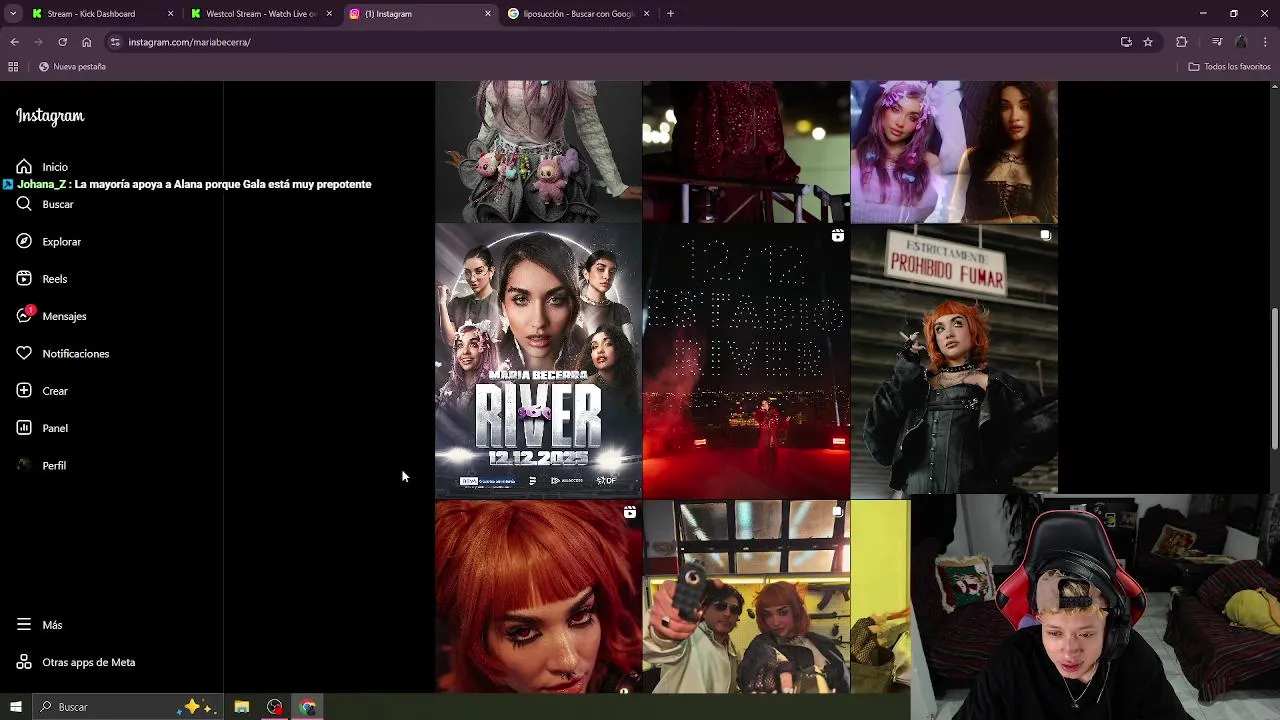This screenshot has height=720, width=1280.
Task: Open Nueva pestaña bookmark
Action: pos(72,67)
